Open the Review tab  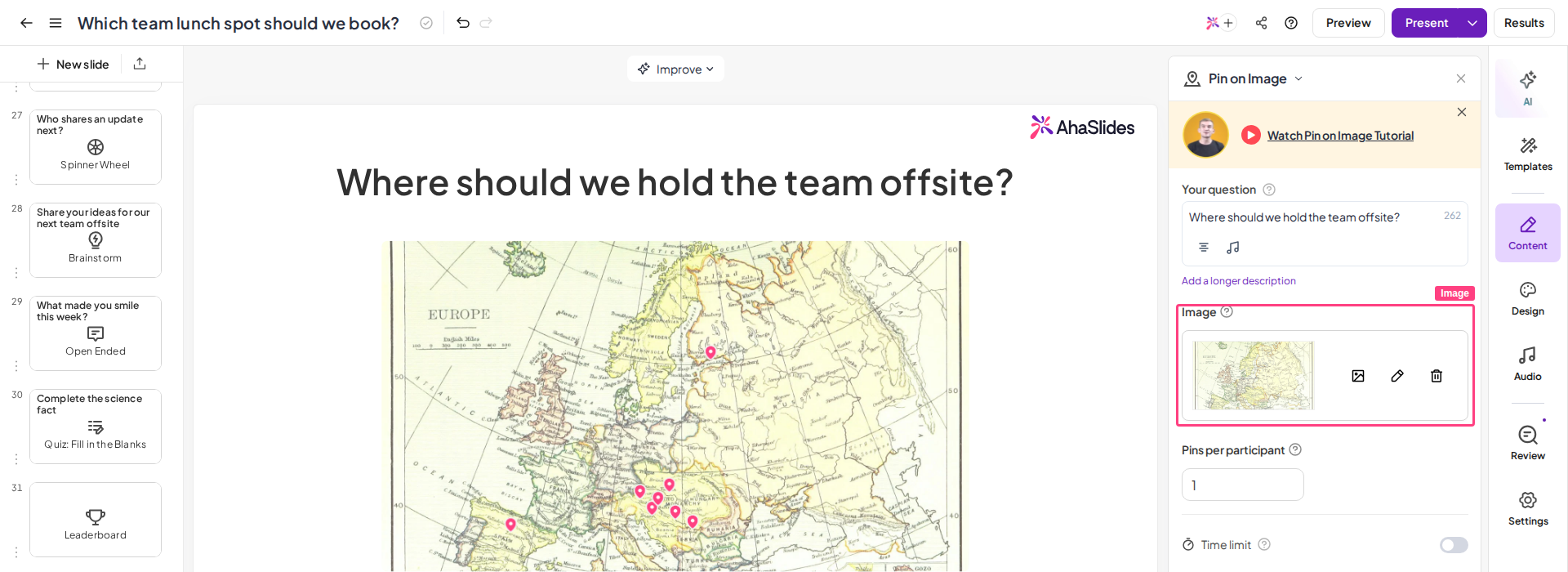[1528, 444]
